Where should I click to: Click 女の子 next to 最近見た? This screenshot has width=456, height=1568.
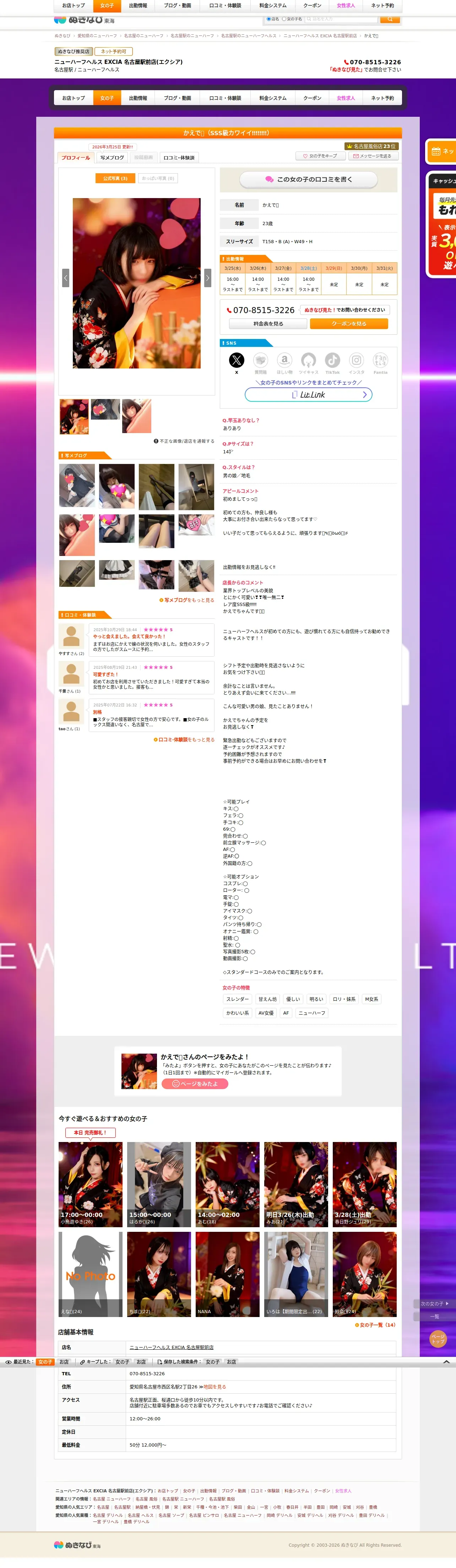click(45, 1362)
